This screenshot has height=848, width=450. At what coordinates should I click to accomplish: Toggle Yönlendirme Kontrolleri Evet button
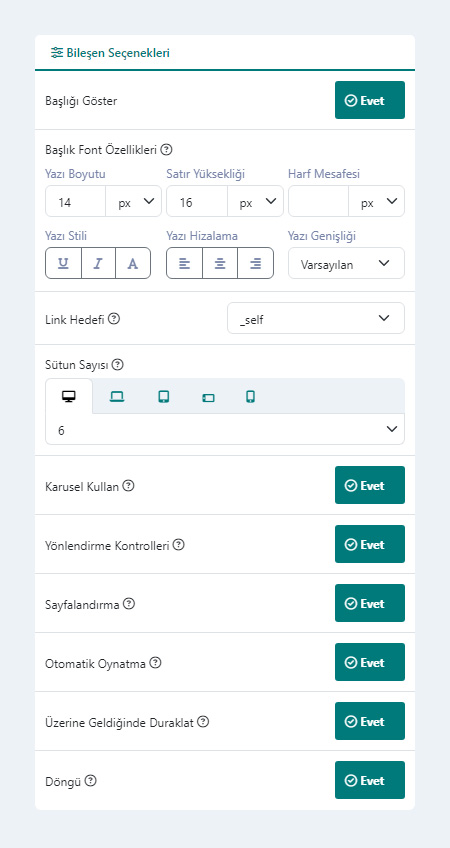coord(370,545)
